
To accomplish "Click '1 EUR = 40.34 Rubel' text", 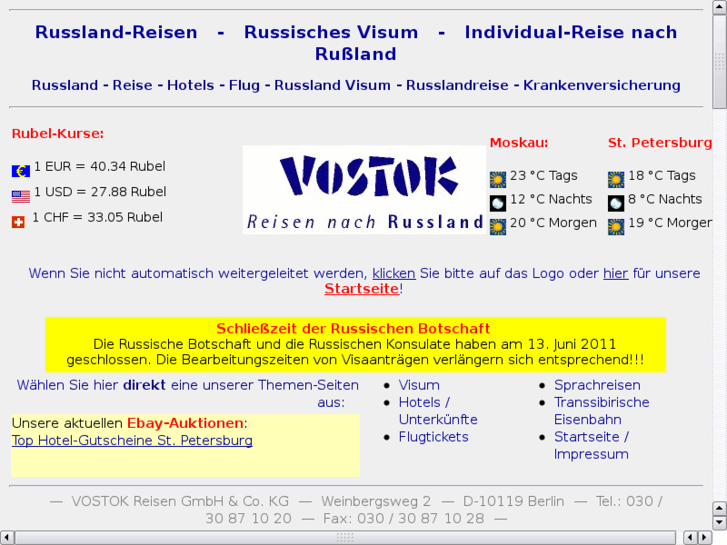I will click(100, 167).
